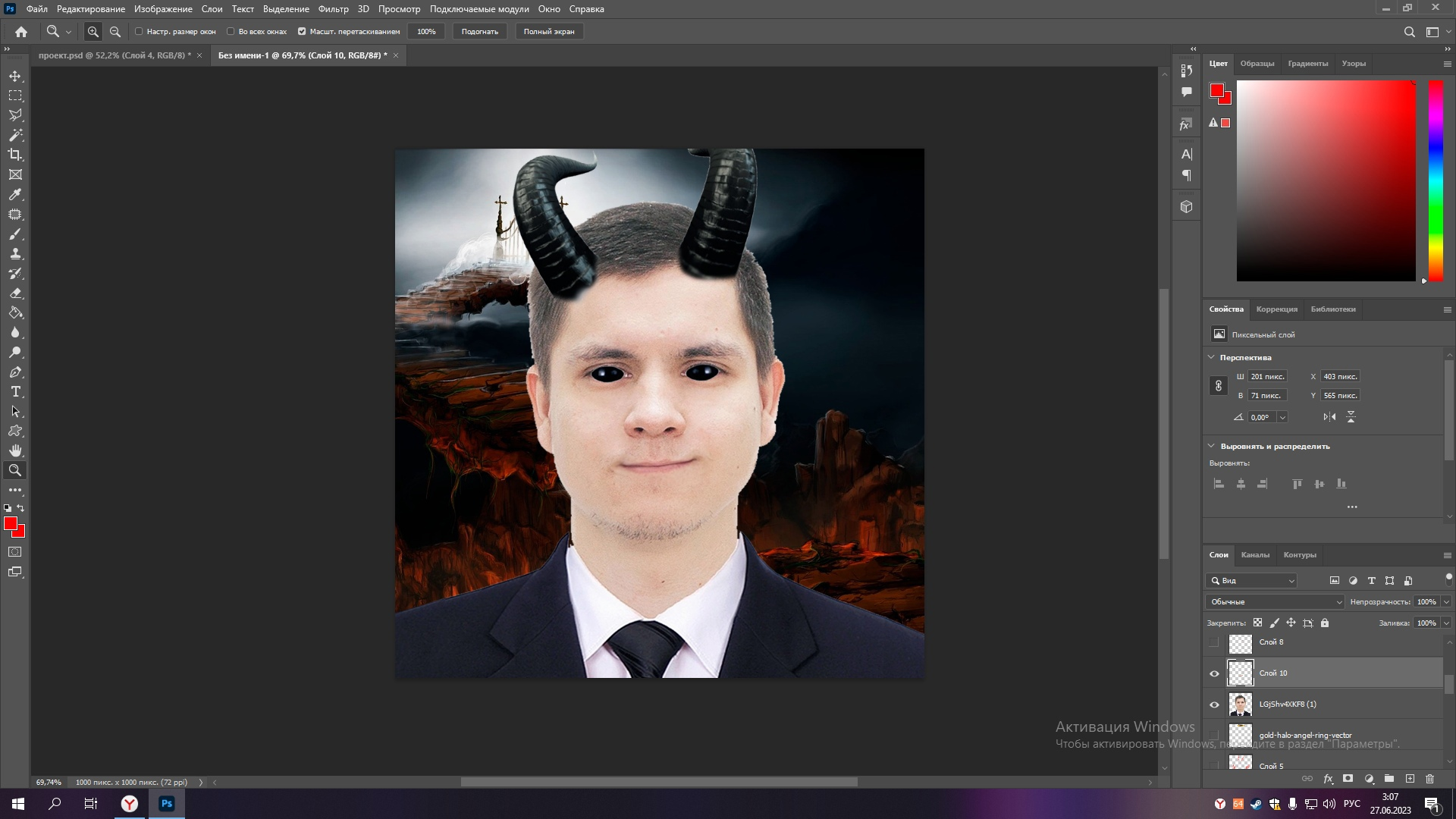The image size is (1456, 819).
Task: Select the History Brush tool
Action: (15, 274)
